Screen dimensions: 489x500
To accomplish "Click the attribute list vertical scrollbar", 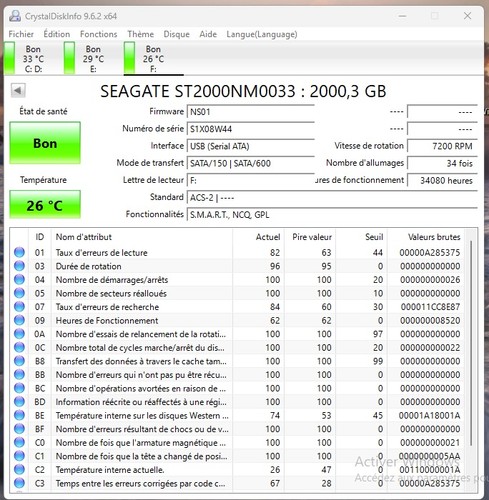I will (471, 343).
